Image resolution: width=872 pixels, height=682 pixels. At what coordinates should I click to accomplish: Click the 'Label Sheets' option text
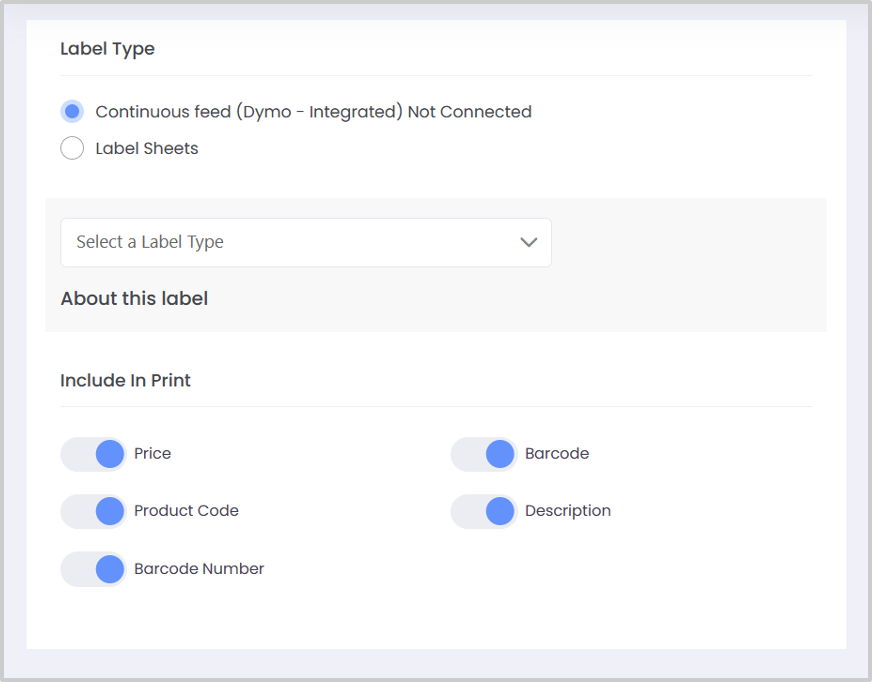tap(147, 149)
